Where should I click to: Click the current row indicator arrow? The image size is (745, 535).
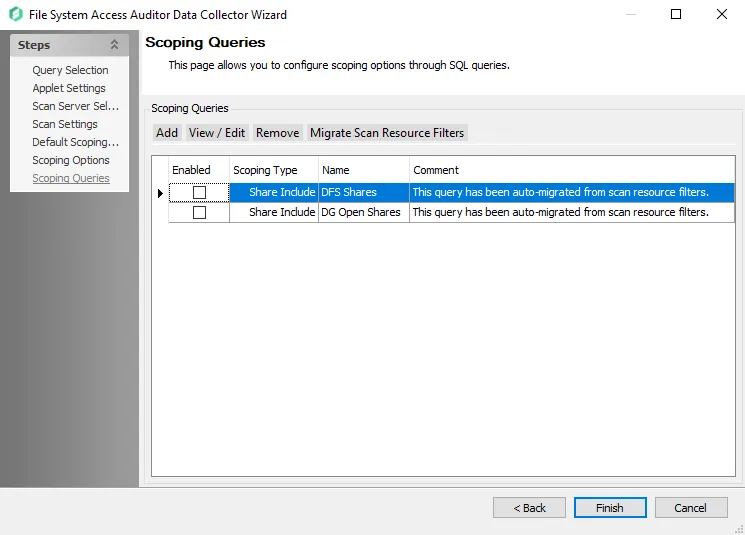[160, 193]
